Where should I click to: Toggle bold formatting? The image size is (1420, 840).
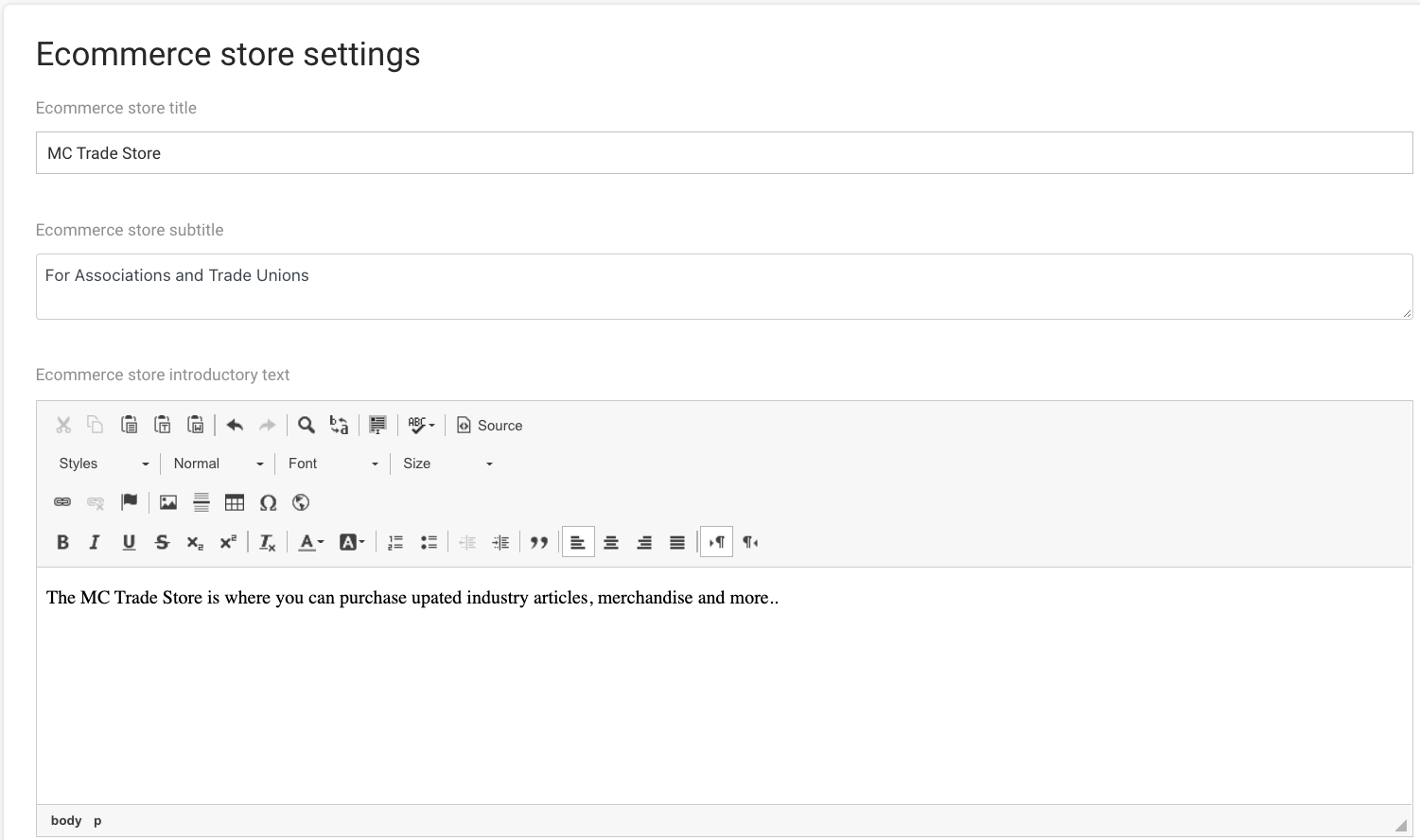[62, 542]
